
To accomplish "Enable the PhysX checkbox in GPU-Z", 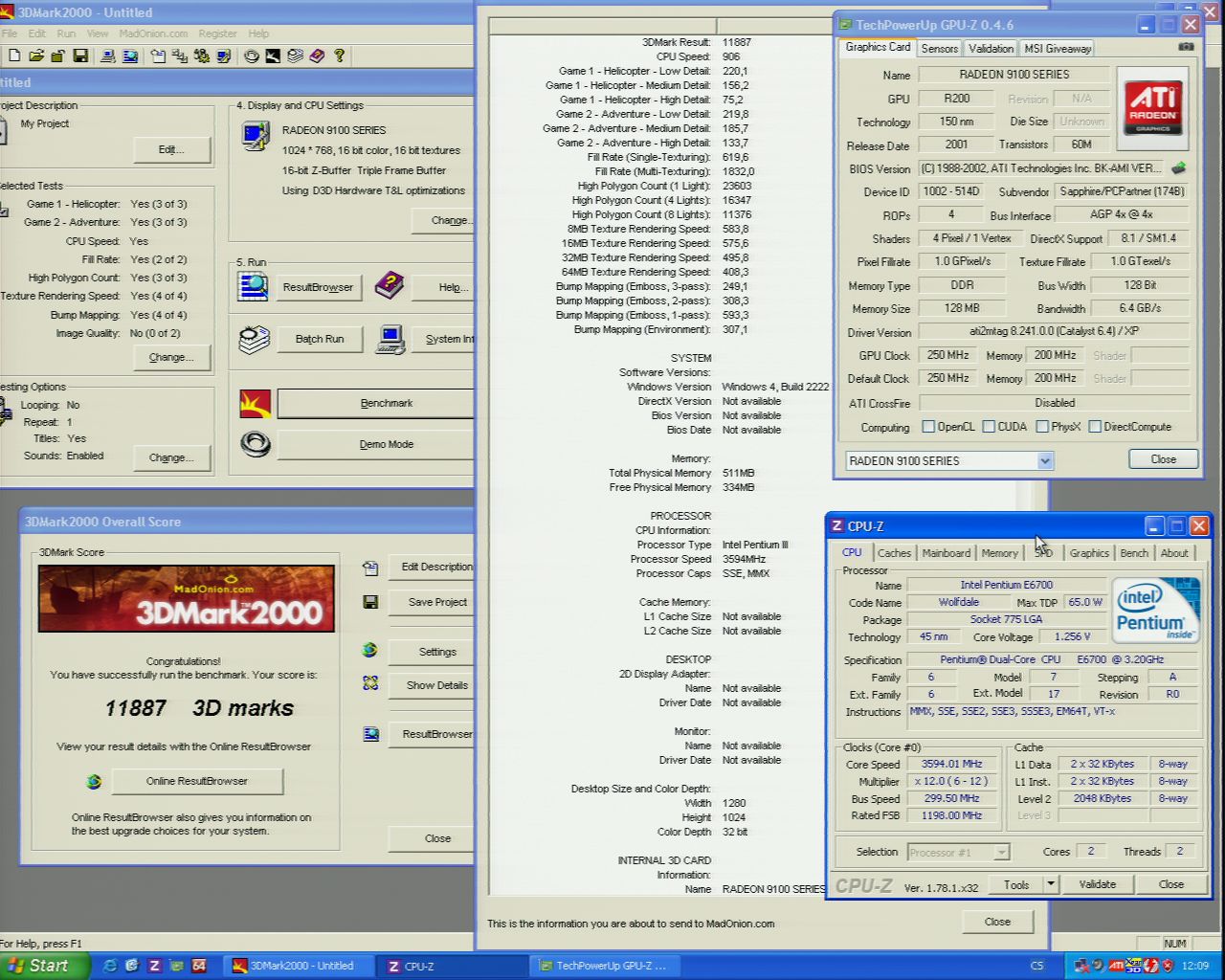I will point(1042,427).
